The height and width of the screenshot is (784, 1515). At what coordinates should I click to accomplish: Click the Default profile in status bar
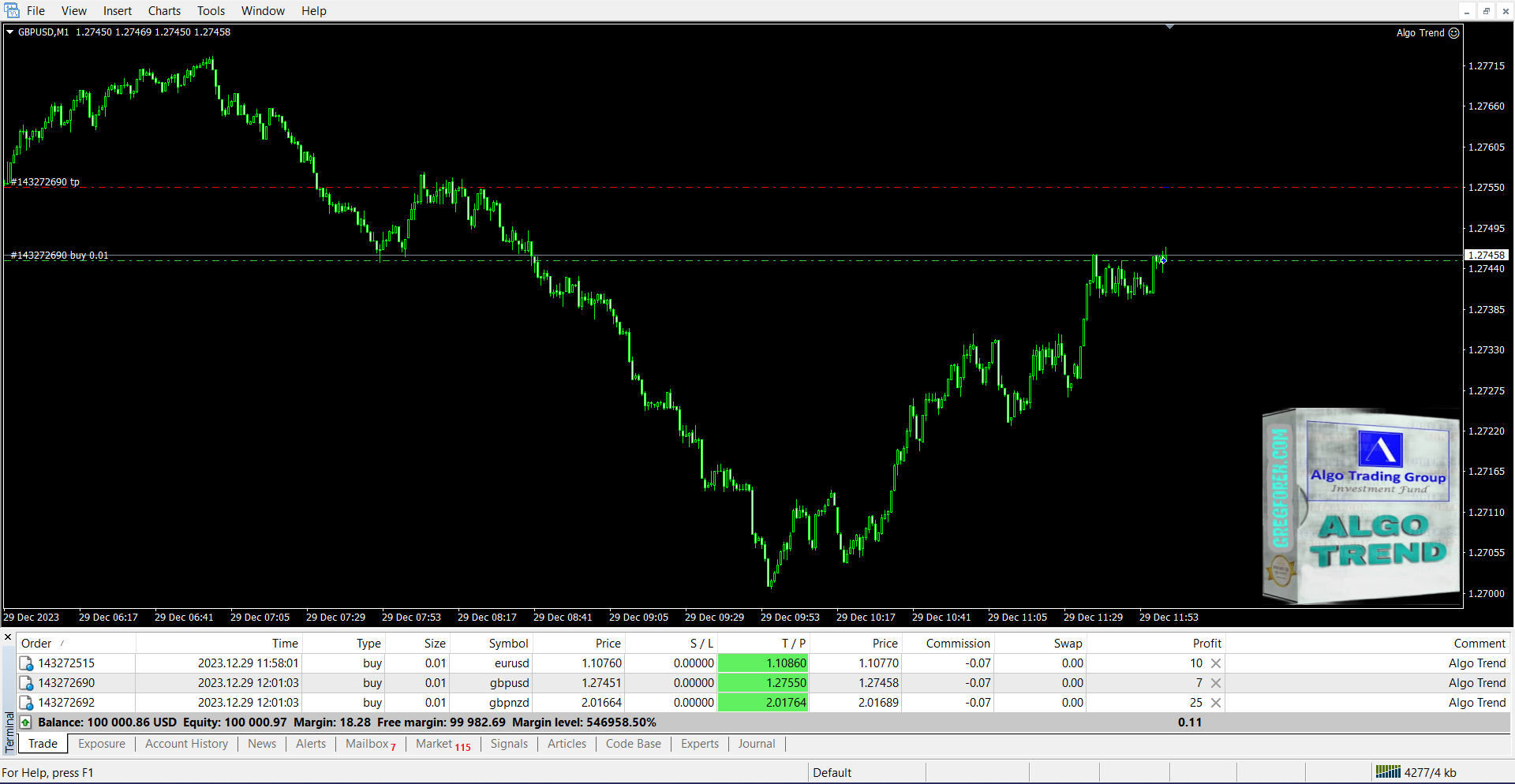(x=832, y=772)
